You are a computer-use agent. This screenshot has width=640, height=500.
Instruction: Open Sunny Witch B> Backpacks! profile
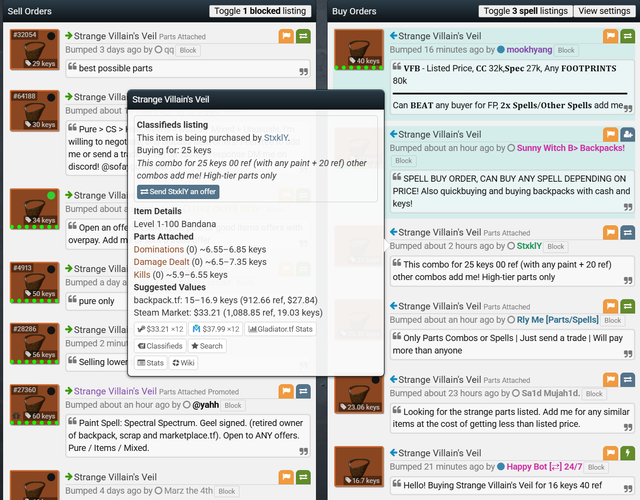click(571, 148)
